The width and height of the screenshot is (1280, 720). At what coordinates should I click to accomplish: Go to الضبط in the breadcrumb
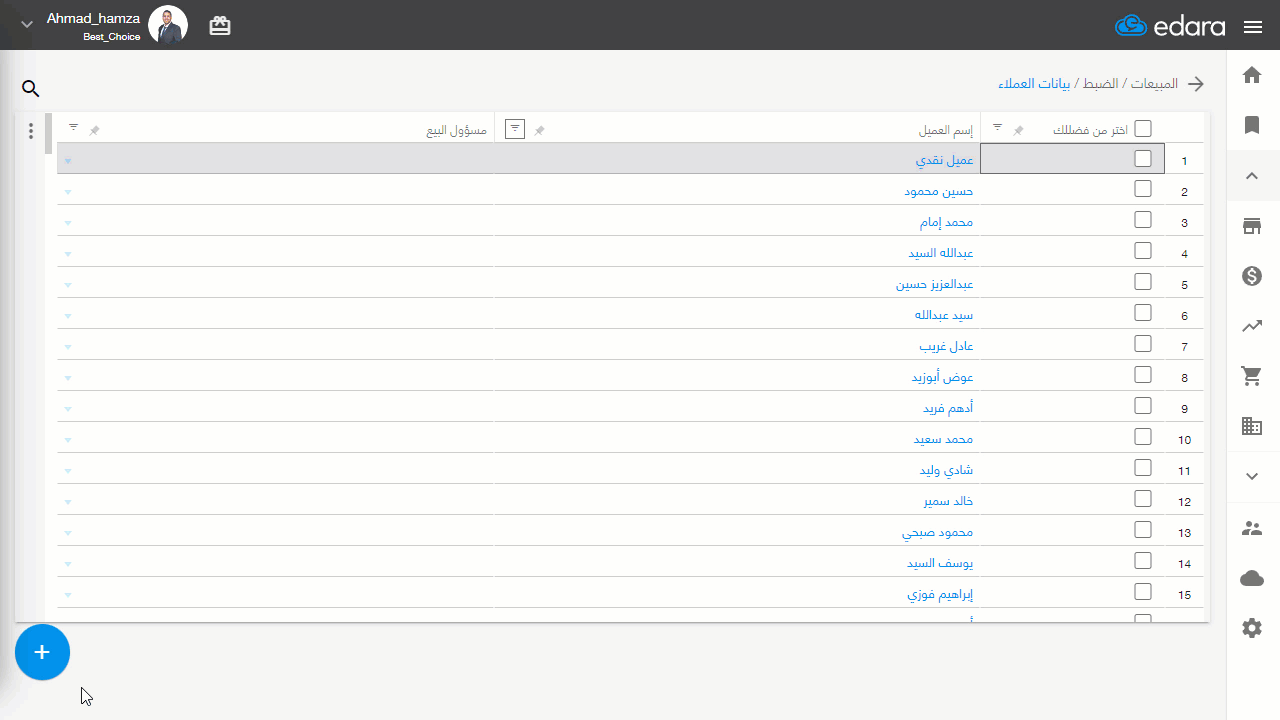(1100, 84)
